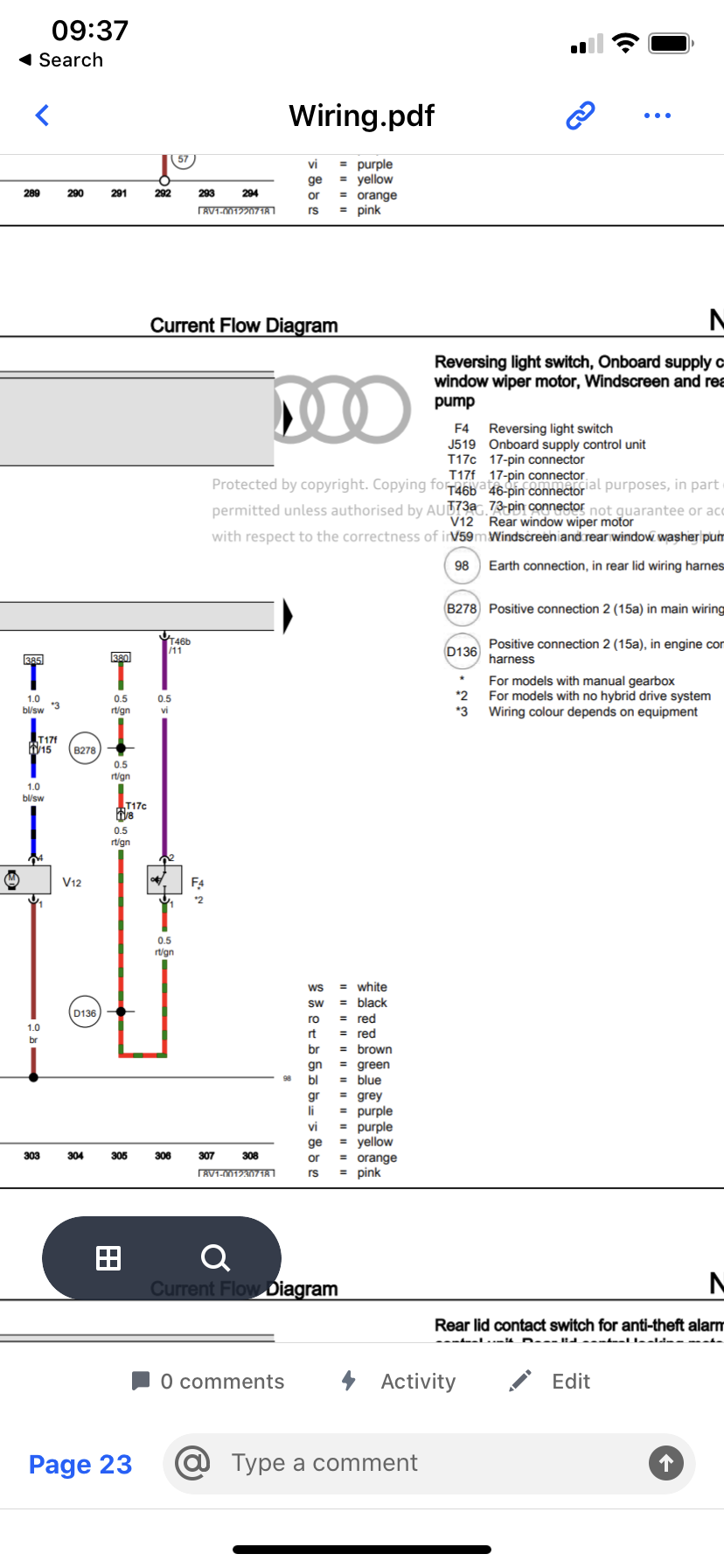Tap the pencil Edit icon

[520, 1381]
